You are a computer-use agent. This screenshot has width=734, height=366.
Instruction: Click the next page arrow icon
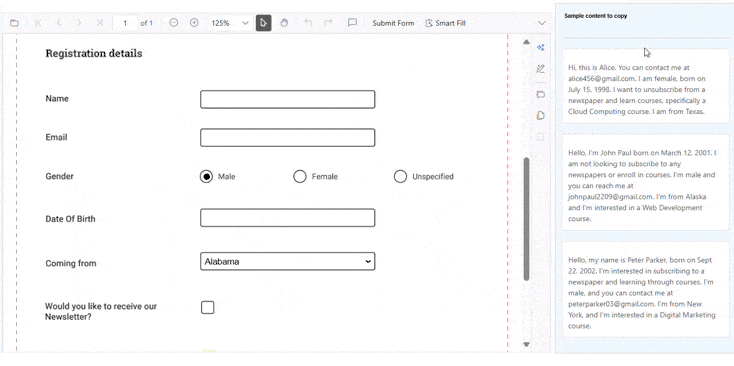pyautogui.click(x=79, y=23)
